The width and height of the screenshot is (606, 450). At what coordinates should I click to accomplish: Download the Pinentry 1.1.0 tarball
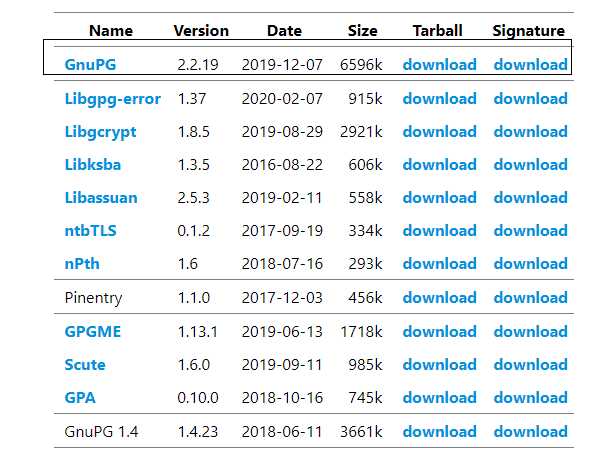coord(439,298)
